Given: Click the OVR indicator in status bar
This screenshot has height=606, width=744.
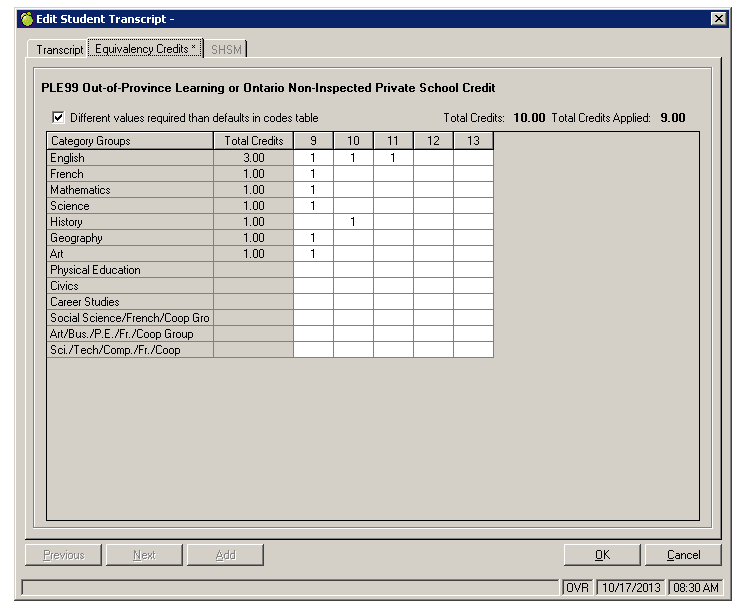Looking at the screenshot, I should point(576,587).
